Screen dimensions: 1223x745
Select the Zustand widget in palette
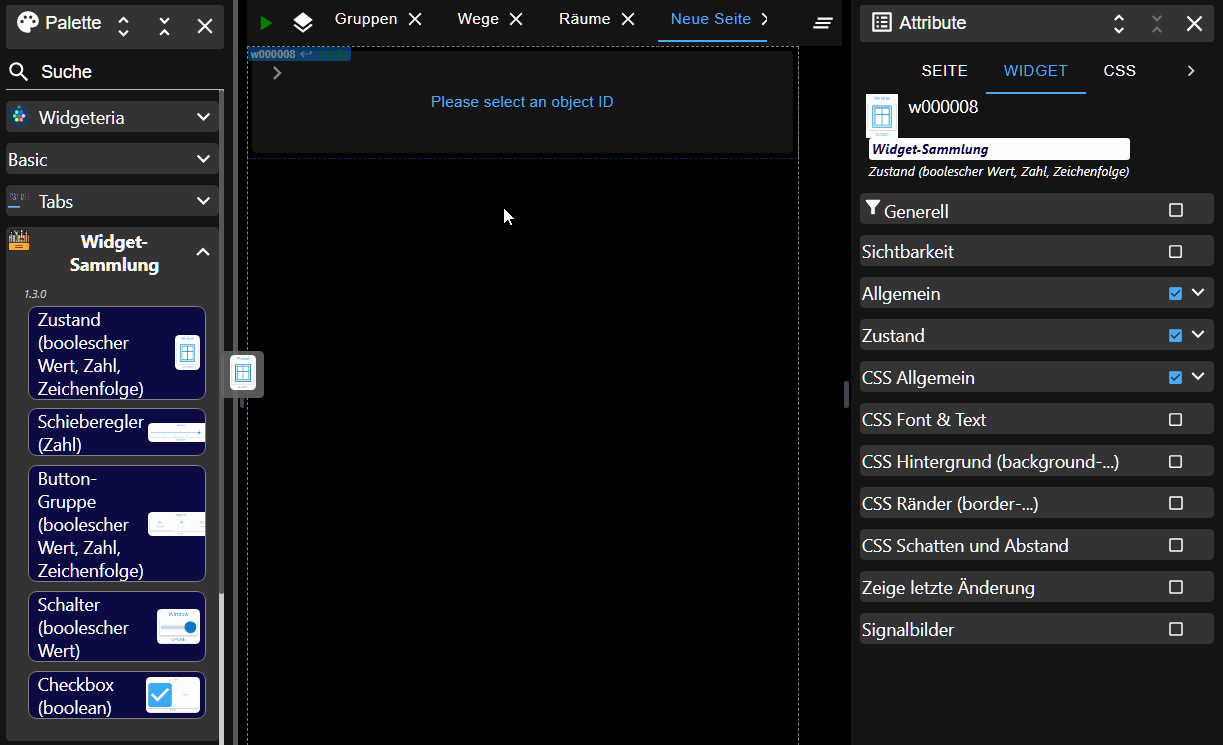tap(117, 353)
